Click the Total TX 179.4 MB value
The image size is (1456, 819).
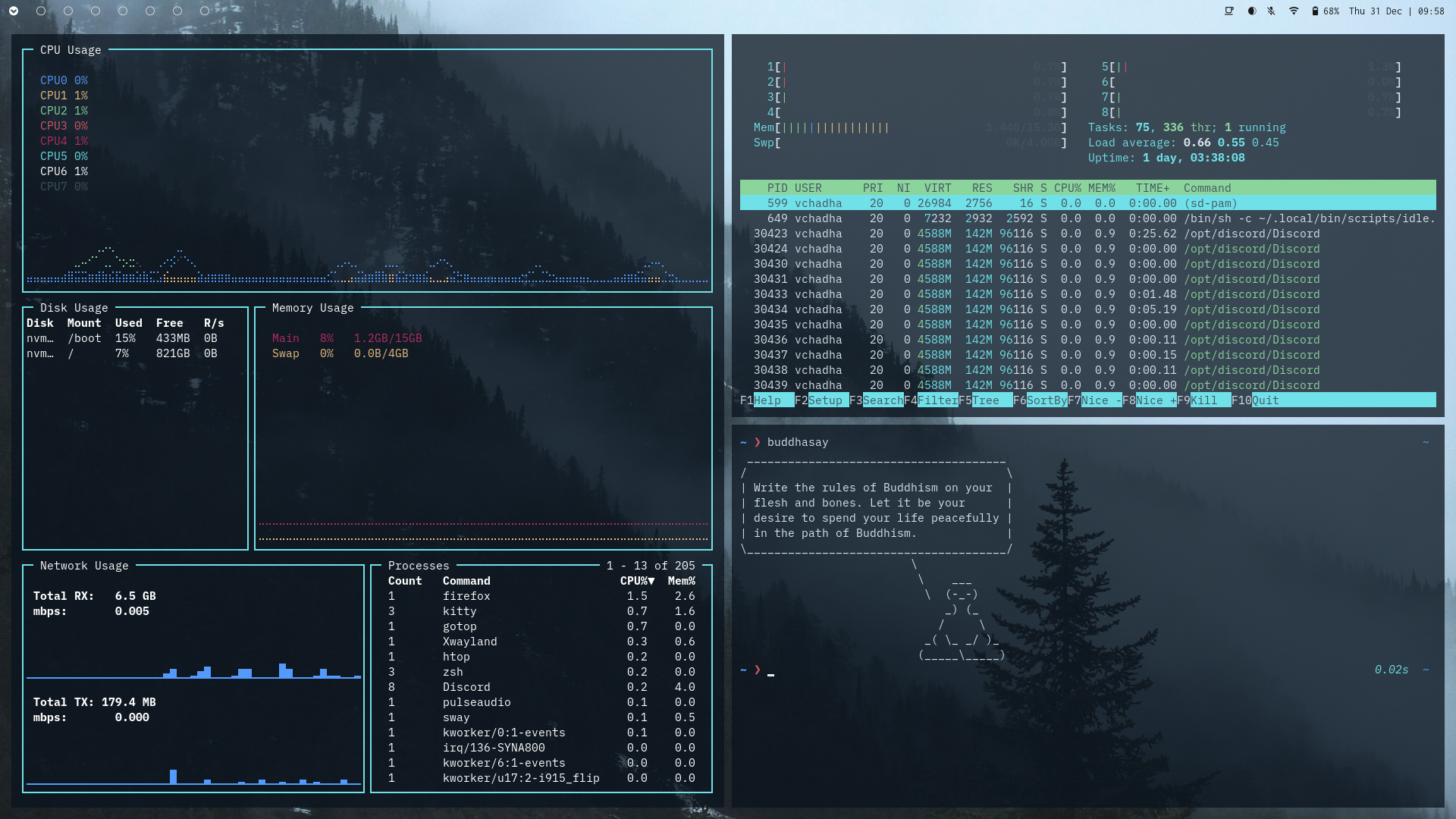tap(128, 702)
